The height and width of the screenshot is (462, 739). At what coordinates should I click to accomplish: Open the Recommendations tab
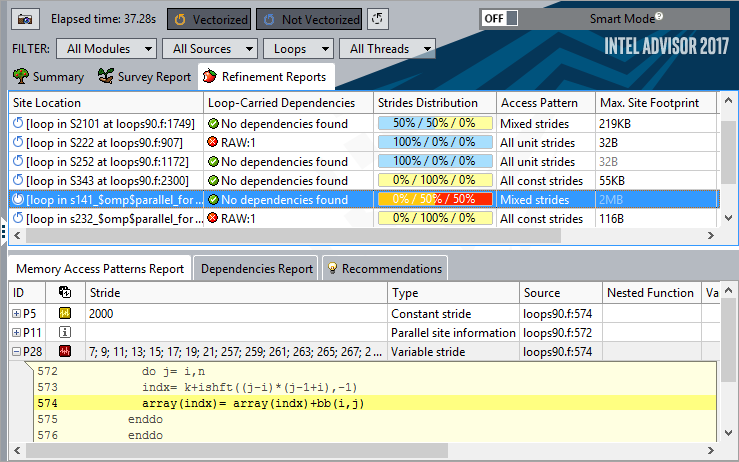(x=385, y=269)
